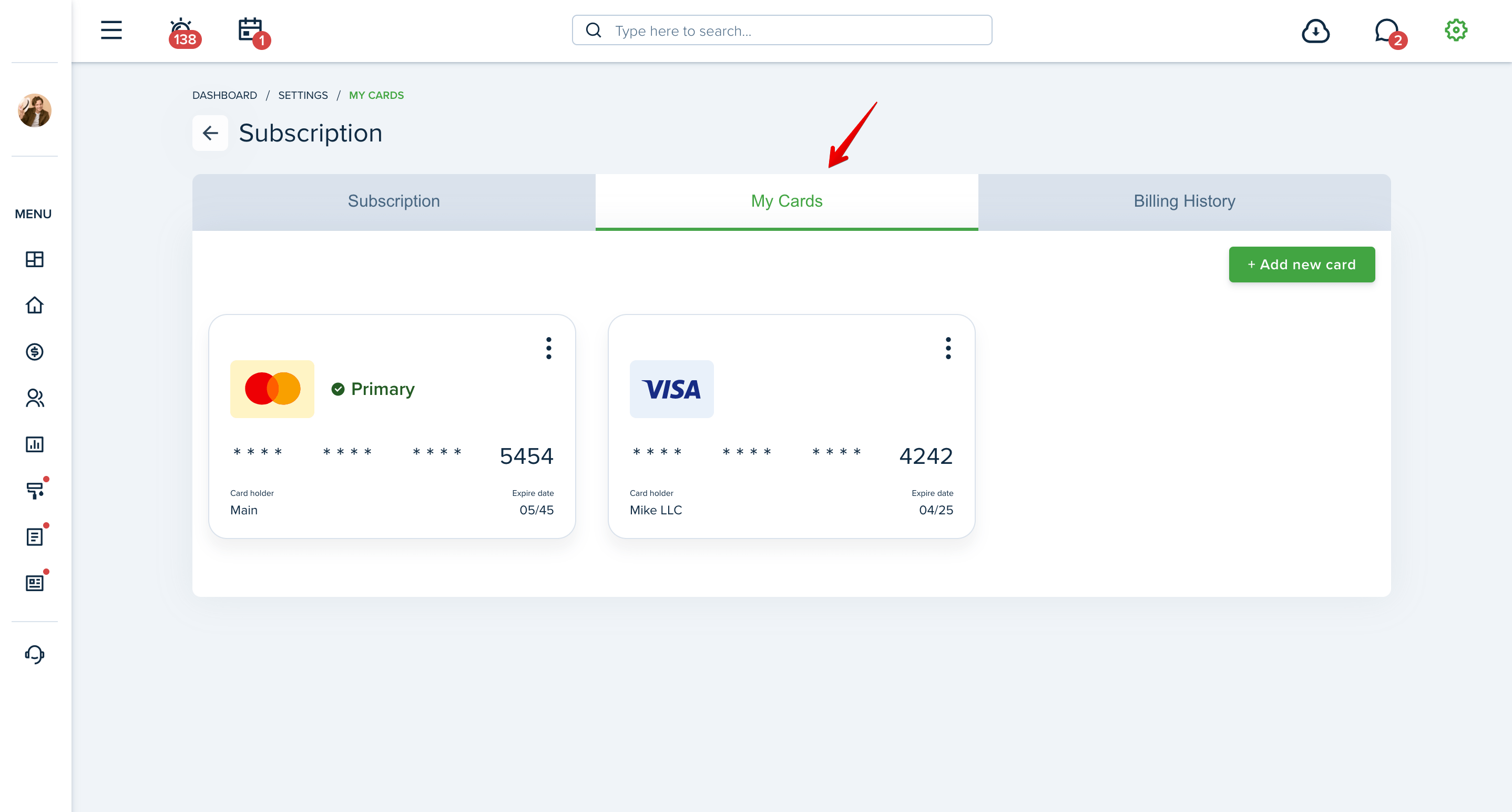Screen dimensions: 1512x812
Task: Open the hamburger menu
Action: coord(111,30)
